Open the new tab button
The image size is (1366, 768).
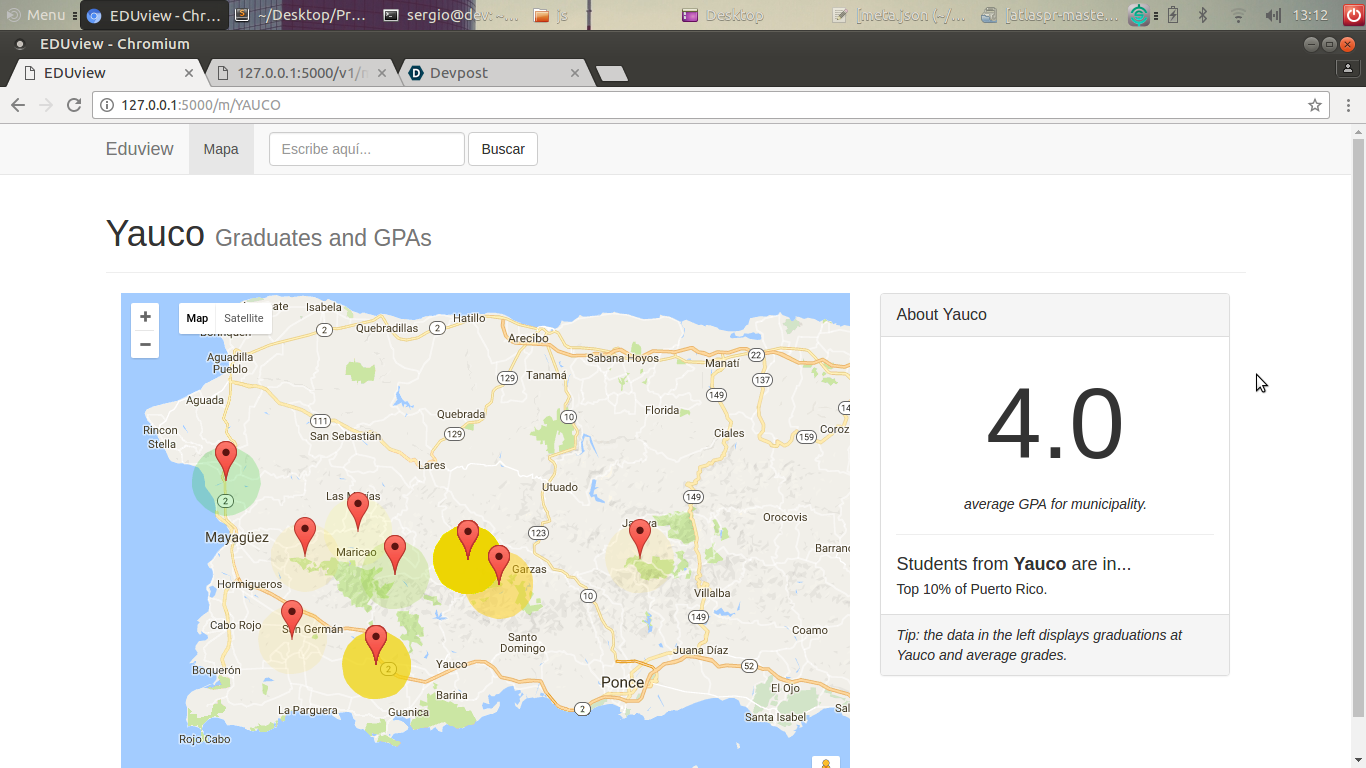611,73
